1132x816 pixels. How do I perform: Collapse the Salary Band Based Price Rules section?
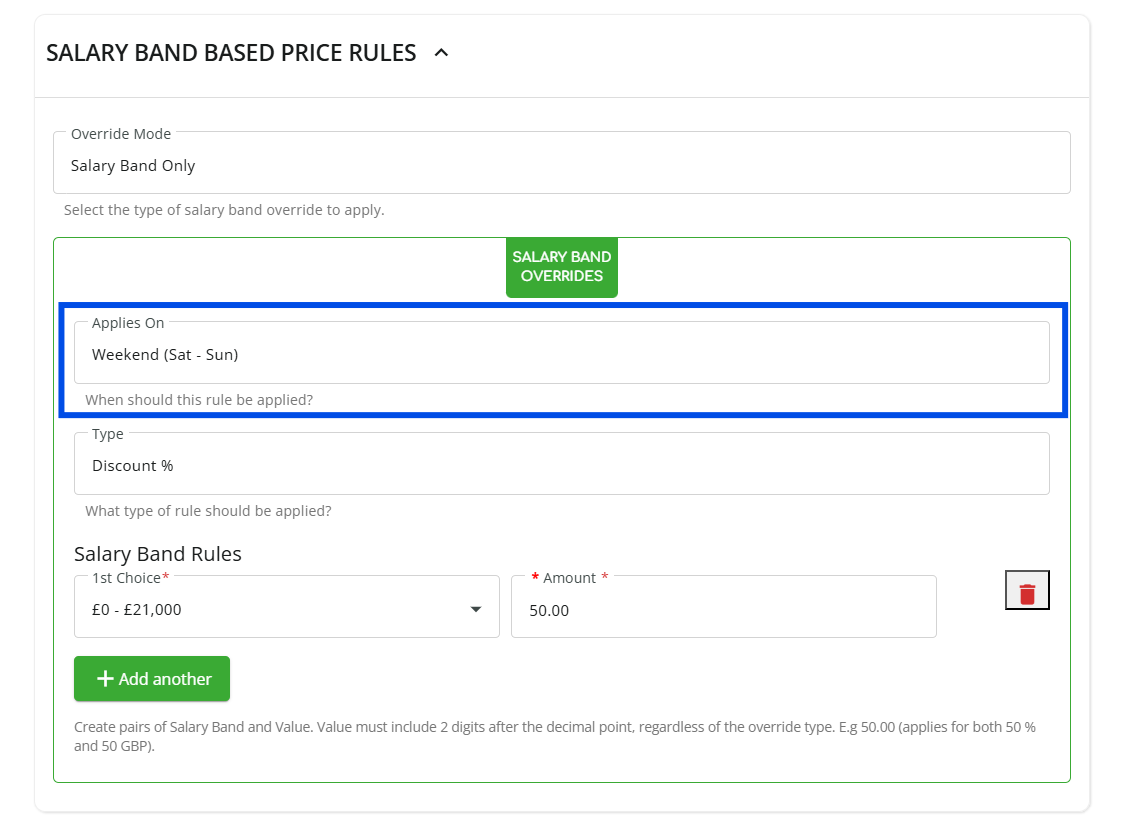point(441,53)
